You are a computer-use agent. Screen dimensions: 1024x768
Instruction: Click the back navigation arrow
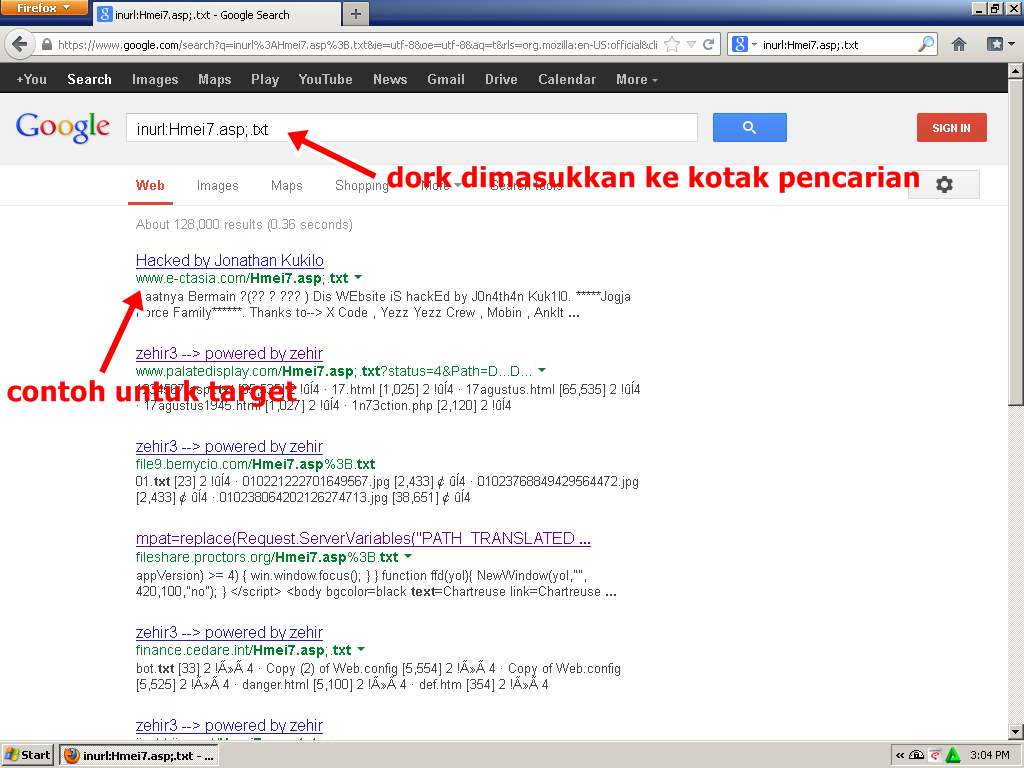pyautogui.click(x=20, y=45)
